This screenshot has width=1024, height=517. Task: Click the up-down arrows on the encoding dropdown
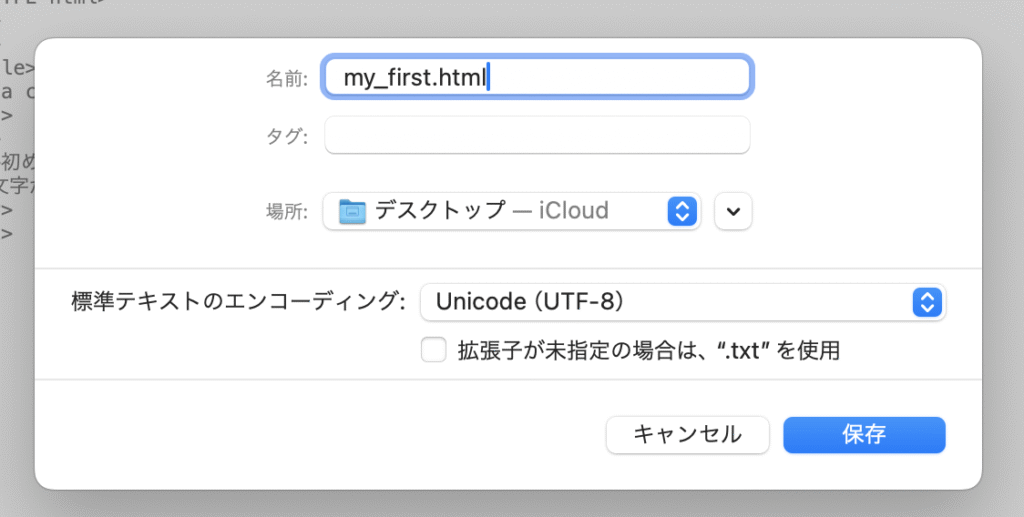click(x=927, y=302)
